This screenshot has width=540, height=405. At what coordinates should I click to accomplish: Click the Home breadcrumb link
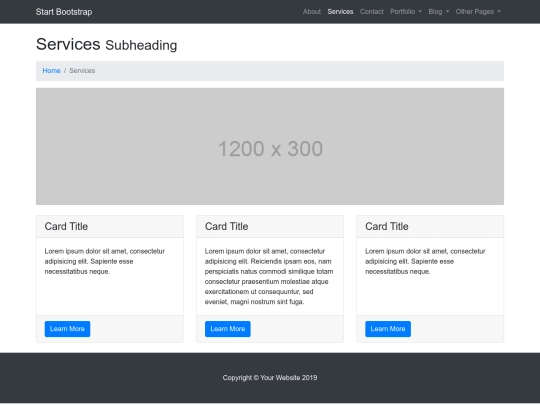(x=51, y=71)
